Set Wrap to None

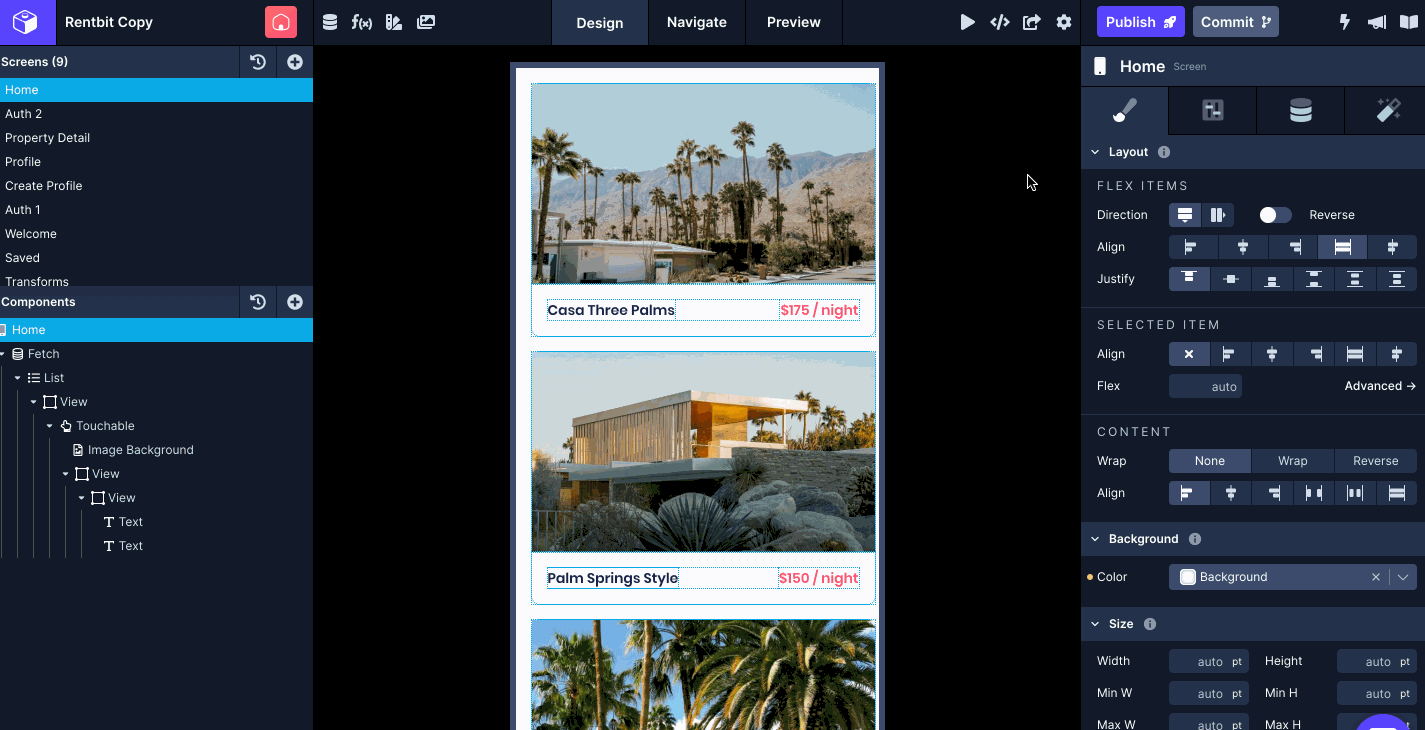[1210, 461]
